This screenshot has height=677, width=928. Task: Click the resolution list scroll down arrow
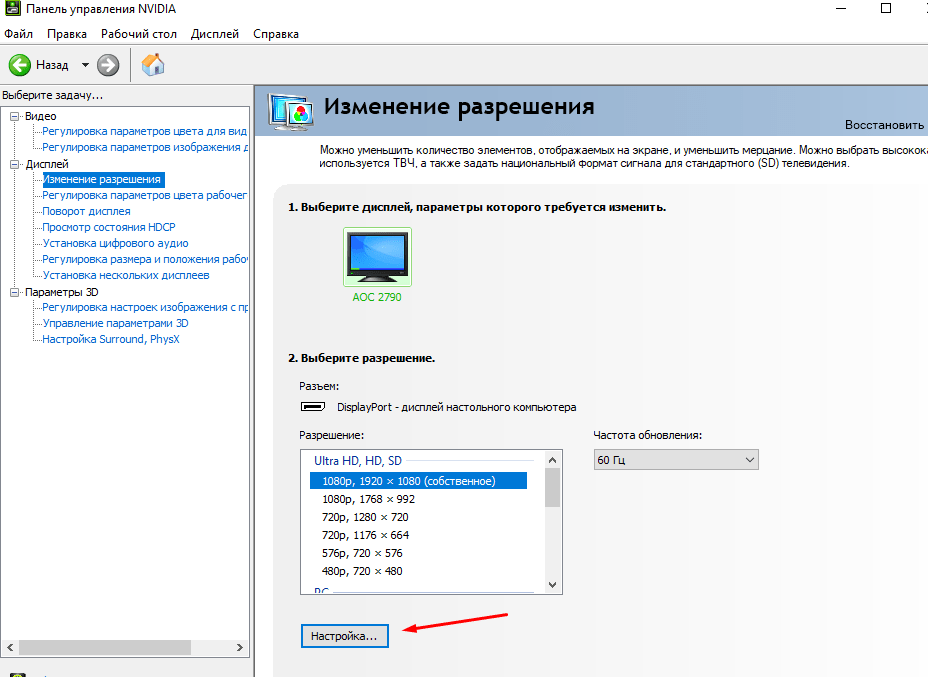tap(552, 584)
